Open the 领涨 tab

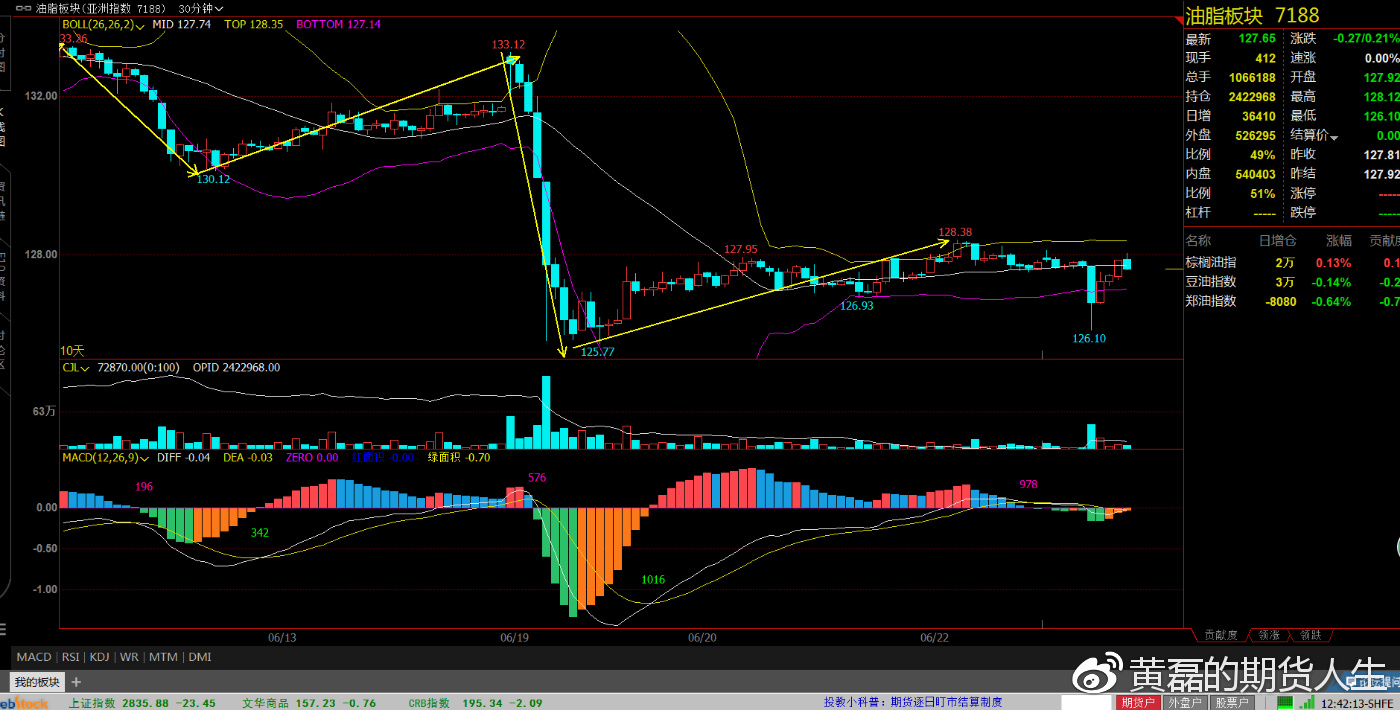1268,634
